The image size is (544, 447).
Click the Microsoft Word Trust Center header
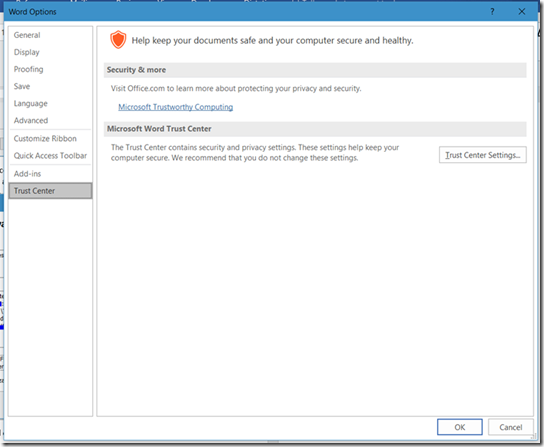[315, 129]
